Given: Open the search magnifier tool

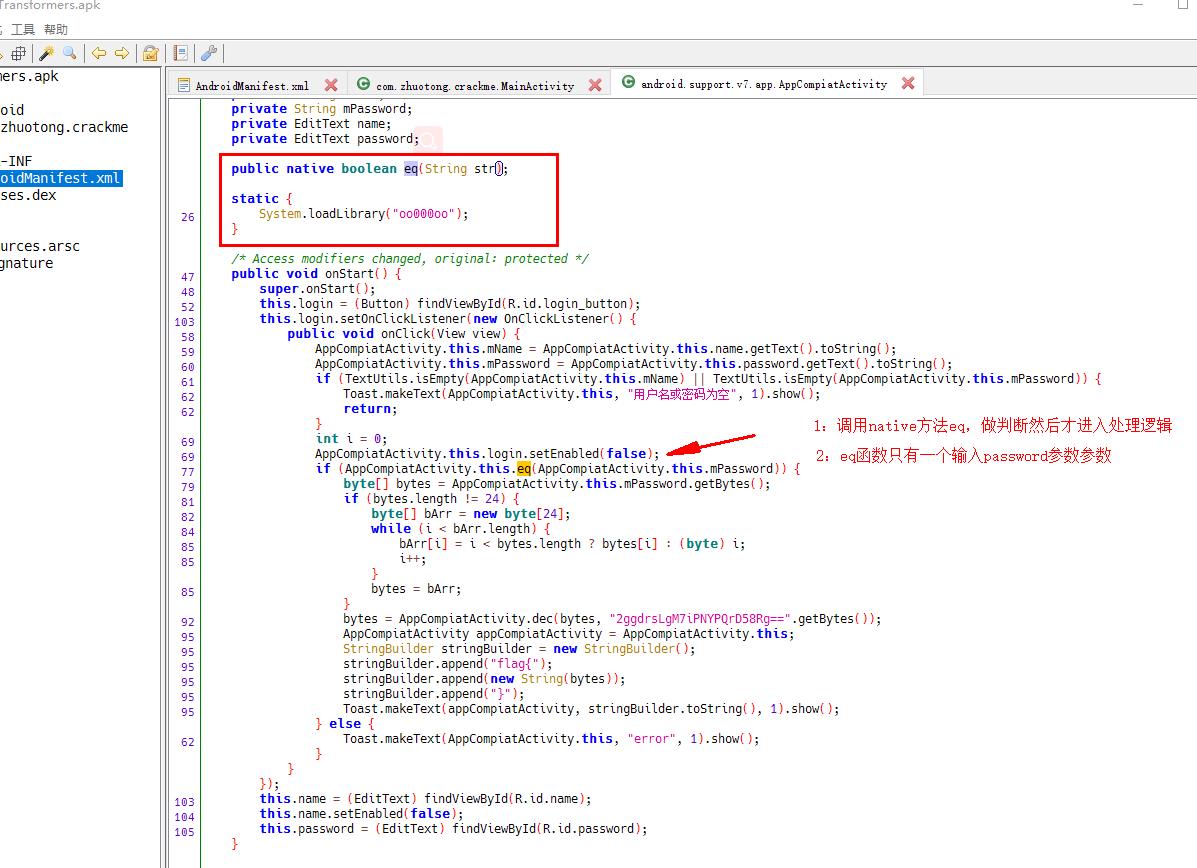Looking at the screenshot, I should [69, 53].
